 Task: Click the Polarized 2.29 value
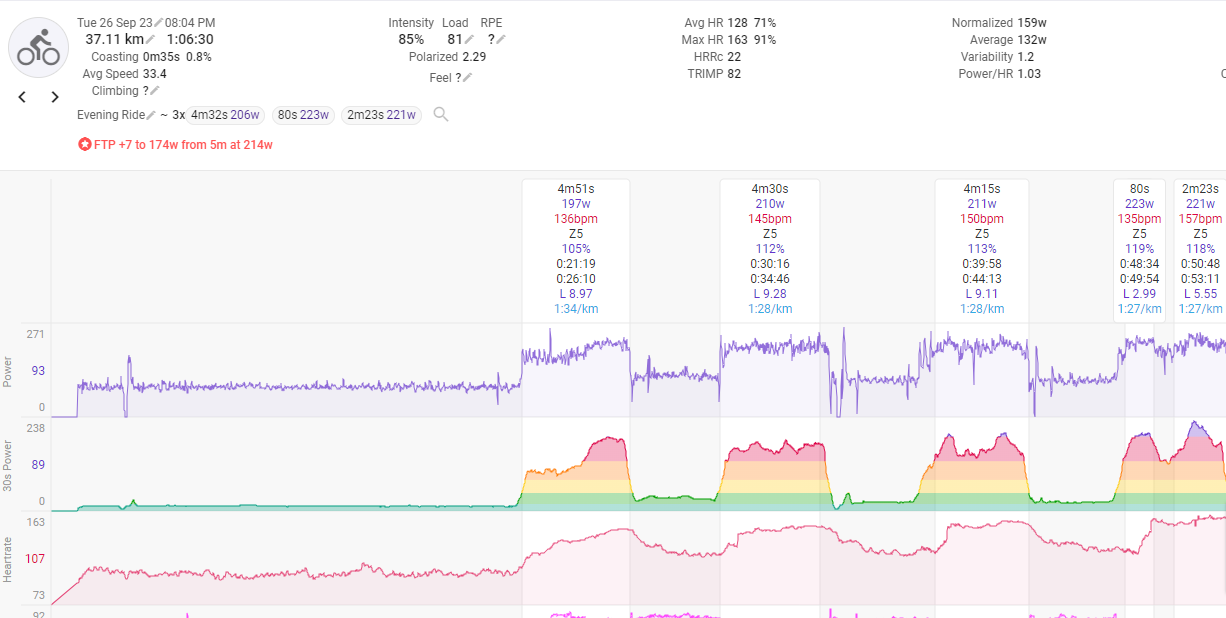[474, 57]
